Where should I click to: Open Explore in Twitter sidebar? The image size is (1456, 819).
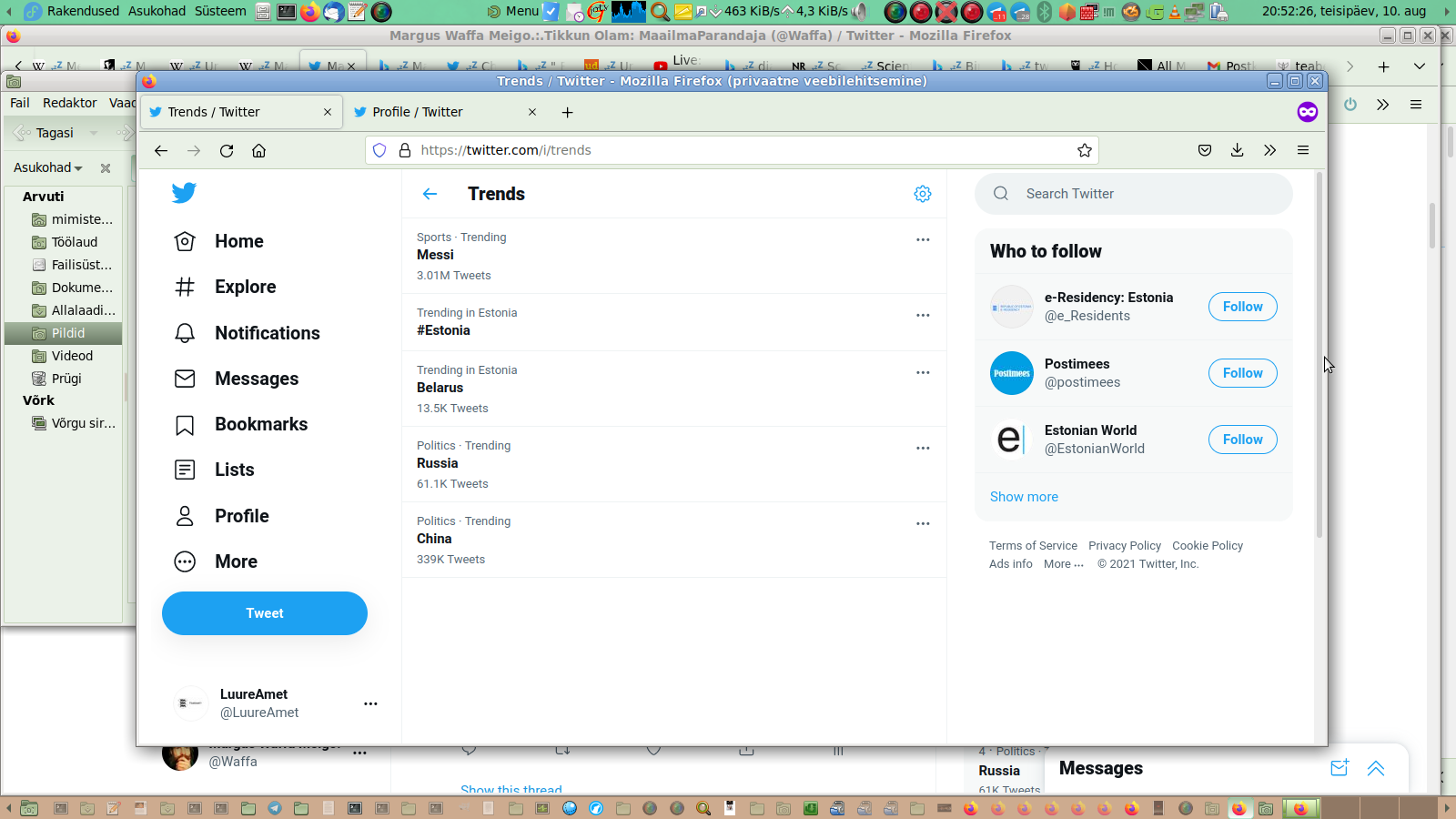click(225, 287)
